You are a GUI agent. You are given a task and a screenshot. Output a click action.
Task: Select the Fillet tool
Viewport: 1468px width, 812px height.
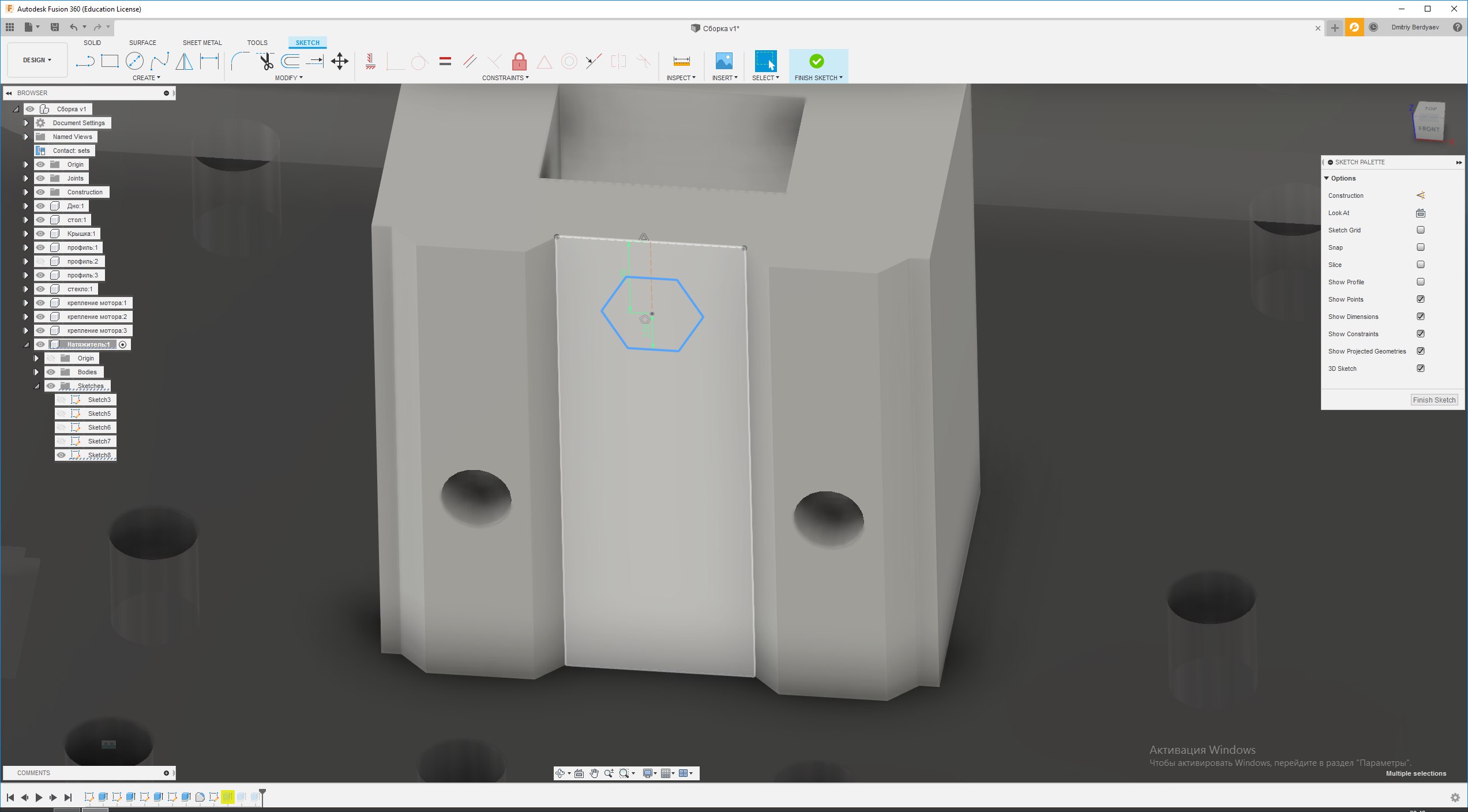[x=240, y=61]
